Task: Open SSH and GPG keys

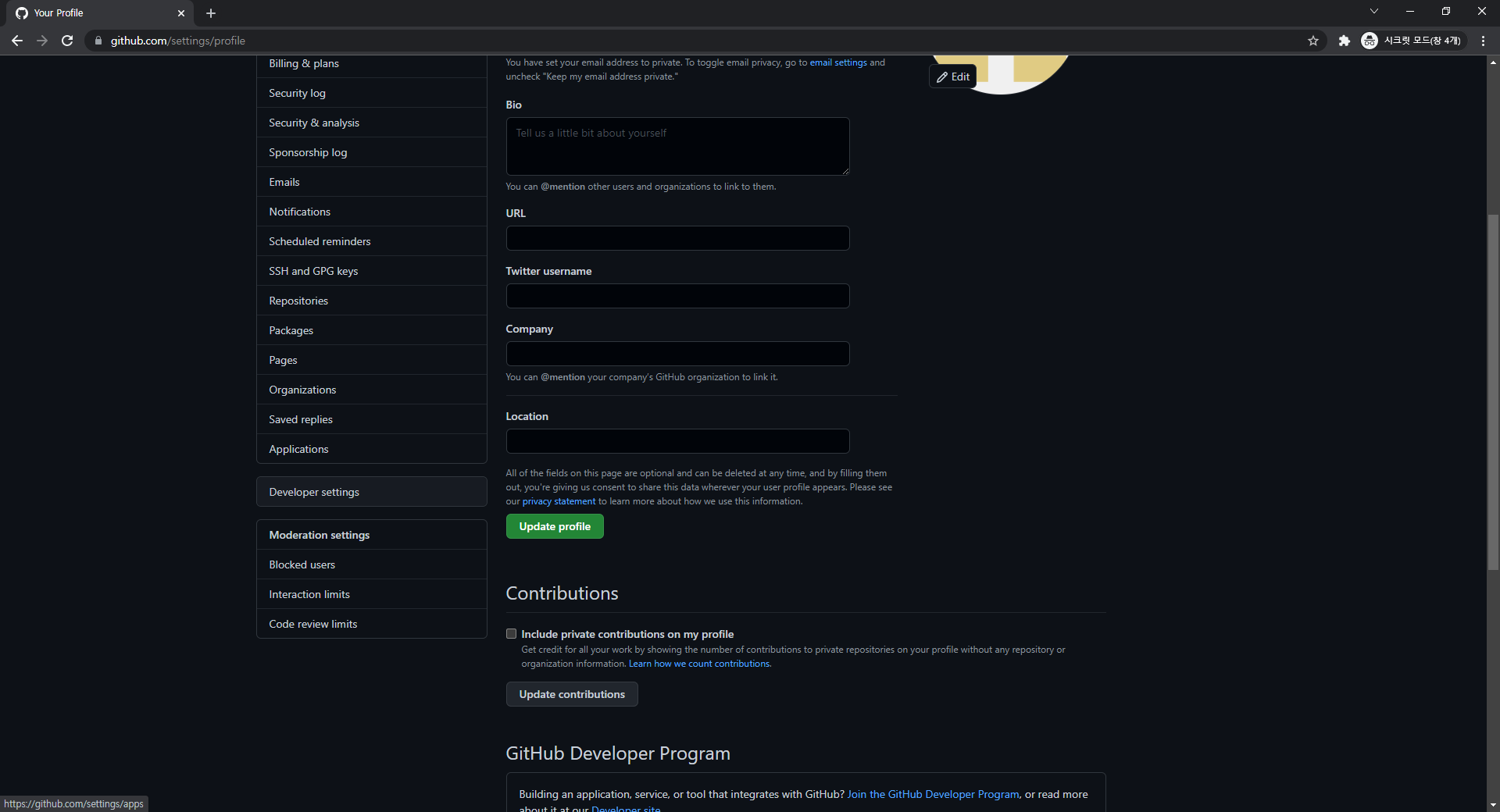Action: [x=372, y=271]
